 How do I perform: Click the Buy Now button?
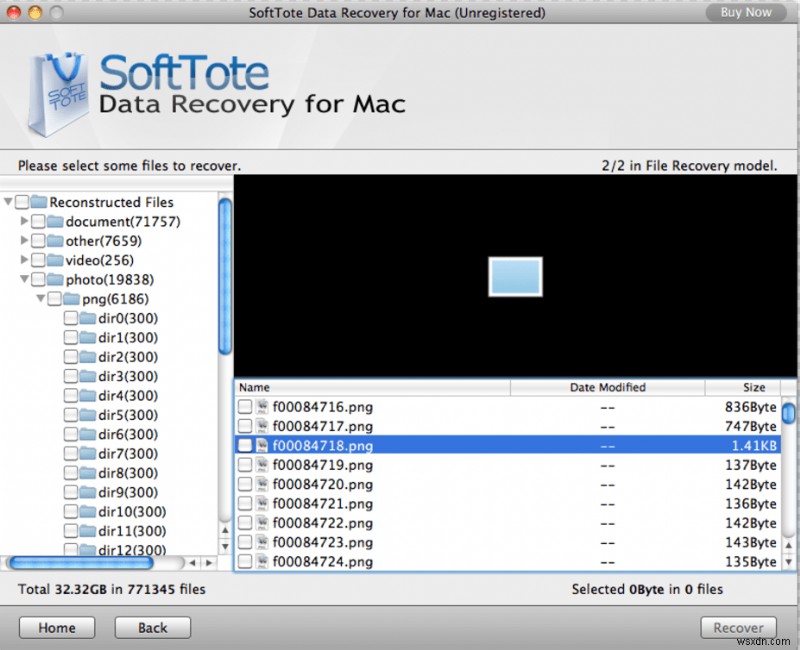pos(745,12)
